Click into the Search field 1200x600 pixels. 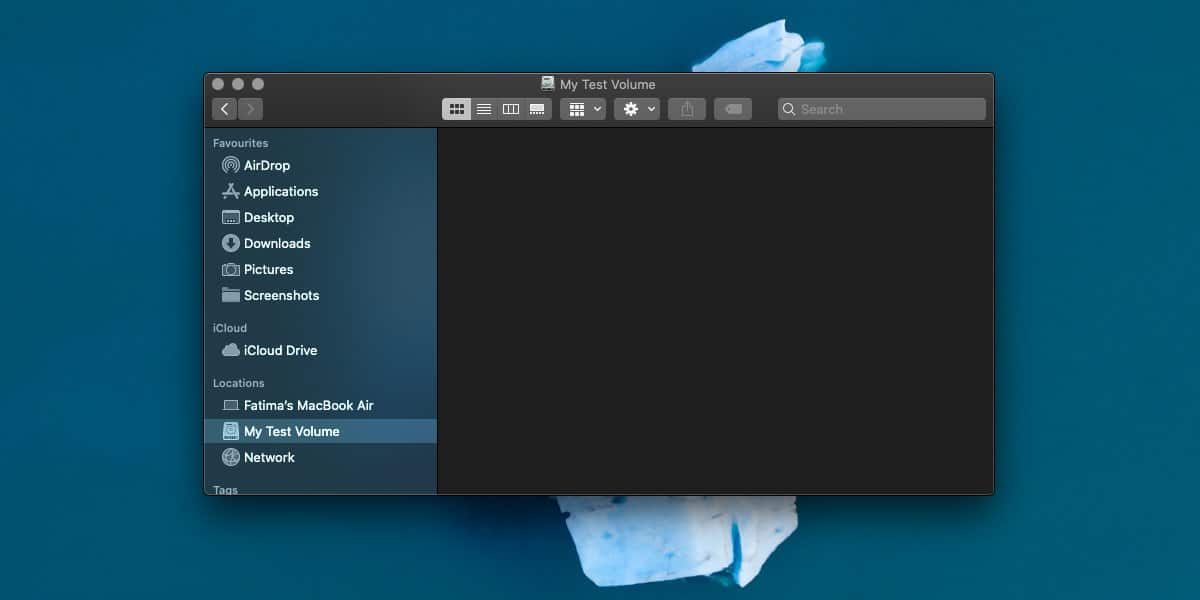pyautogui.click(x=882, y=109)
